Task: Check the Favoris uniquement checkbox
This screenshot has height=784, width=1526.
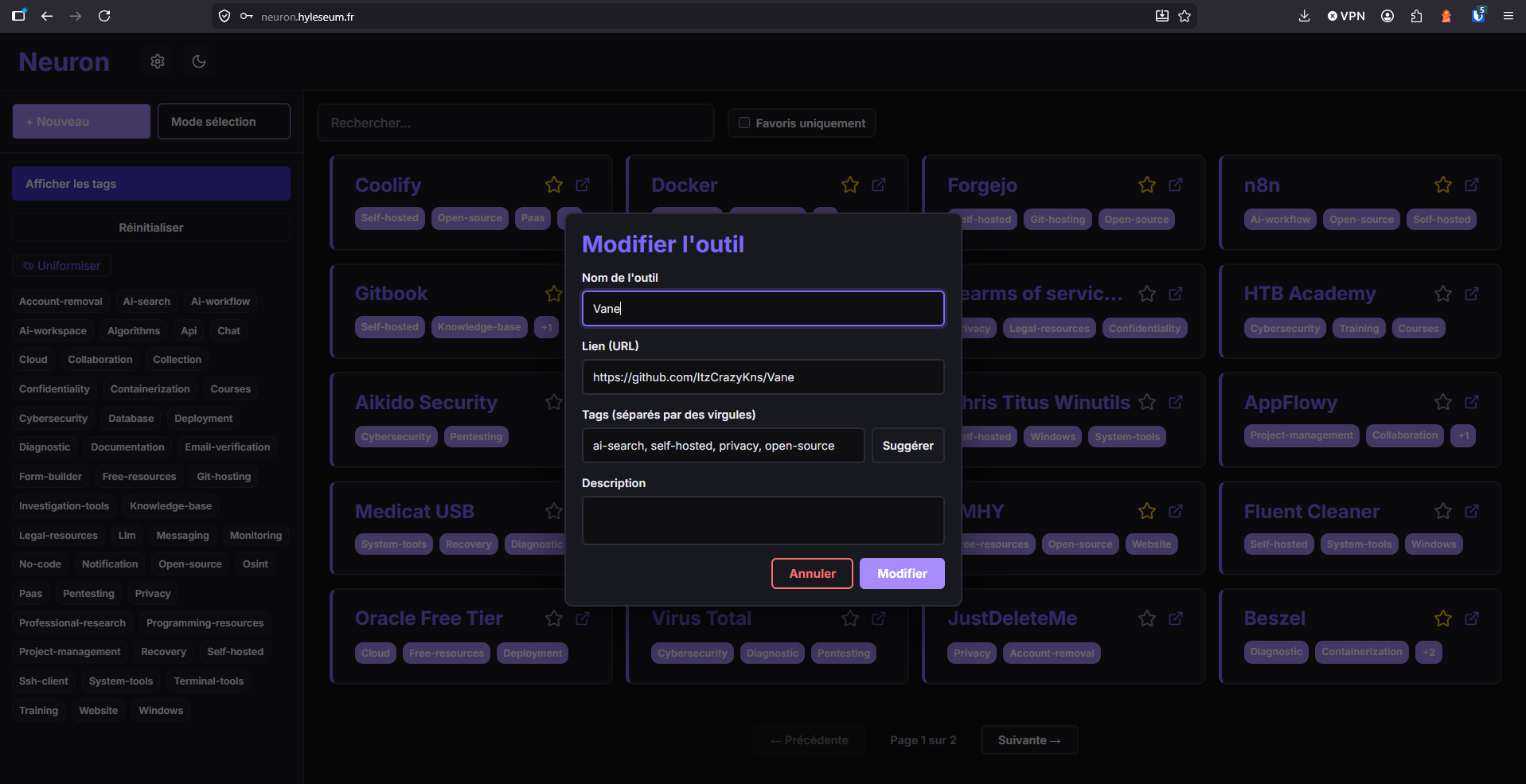Action: click(744, 123)
